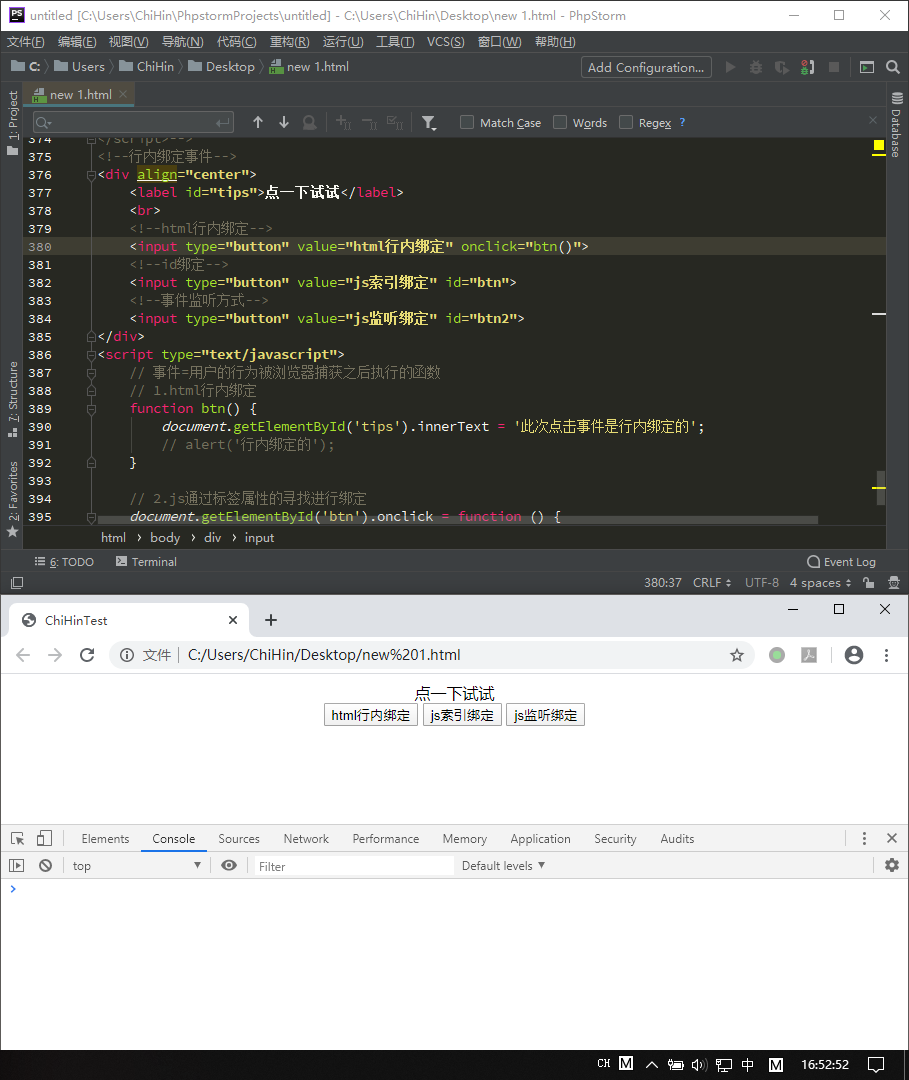909x1080 pixels.
Task: Close the find bar in editor
Action: [x=873, y=120]
